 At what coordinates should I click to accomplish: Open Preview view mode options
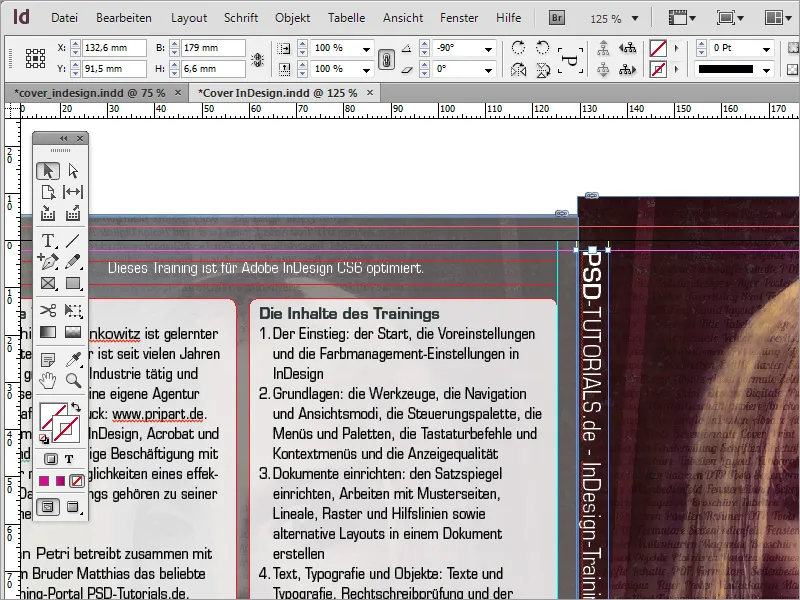point(73,507)
